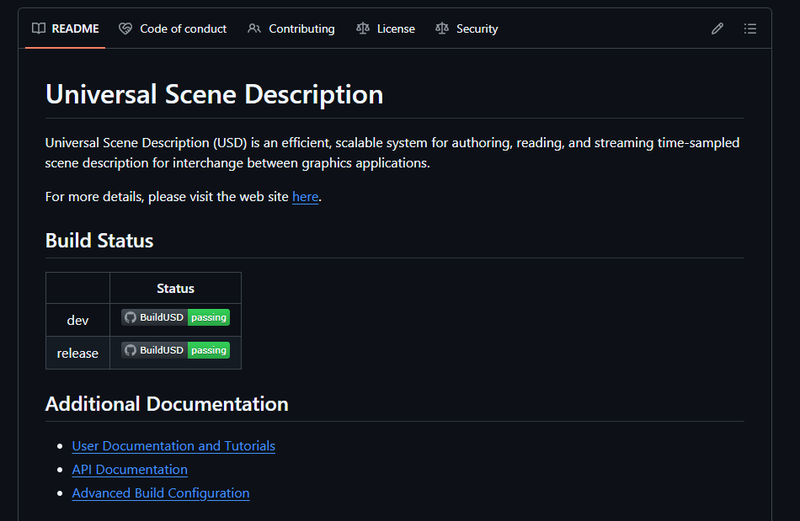Click the scale icon beside Security
The image size is (800, 521).
click(x=442, y=29)
